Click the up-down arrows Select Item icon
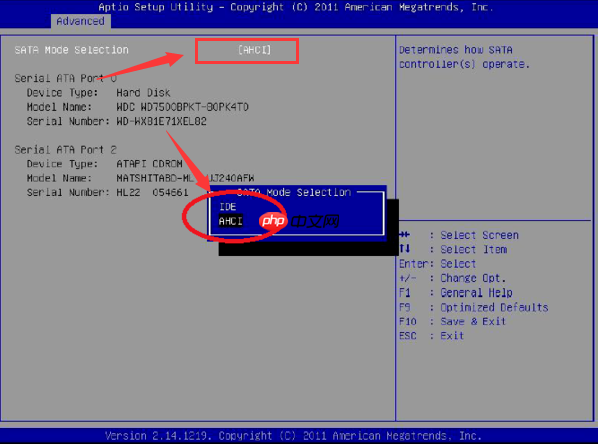Image resolution: width=598 pixels, height=444 pixels. tap(405, 249)
